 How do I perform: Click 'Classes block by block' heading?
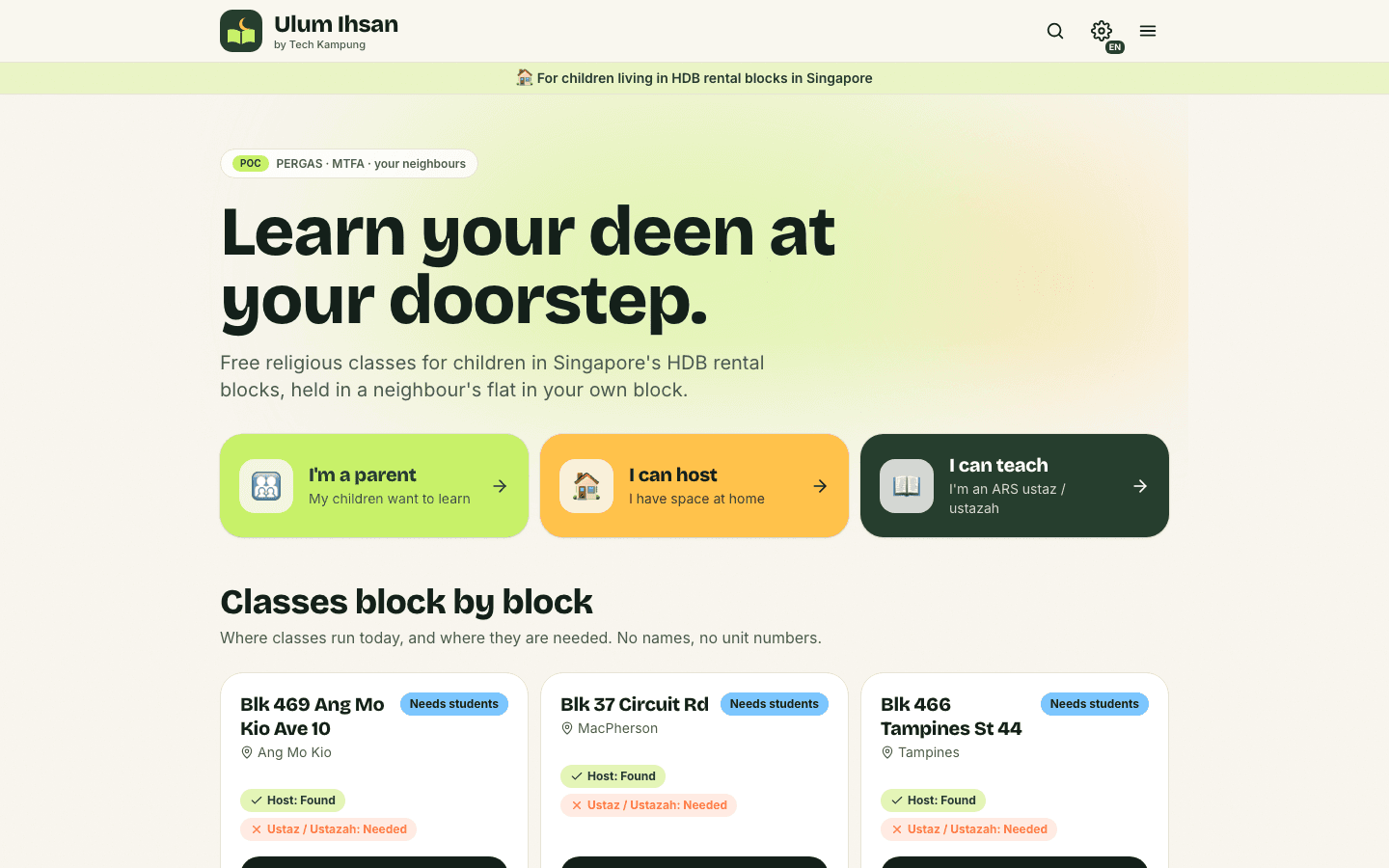406,602
